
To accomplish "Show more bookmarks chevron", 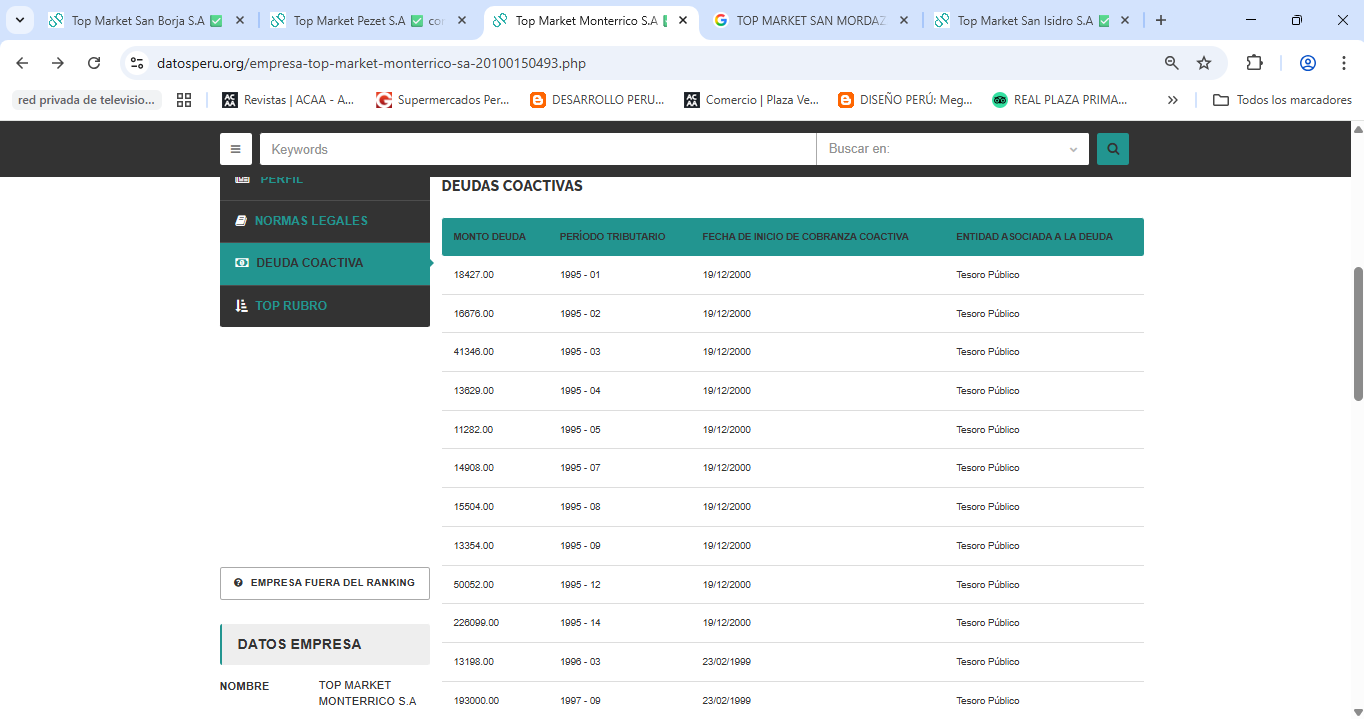I will [1173, 100].
